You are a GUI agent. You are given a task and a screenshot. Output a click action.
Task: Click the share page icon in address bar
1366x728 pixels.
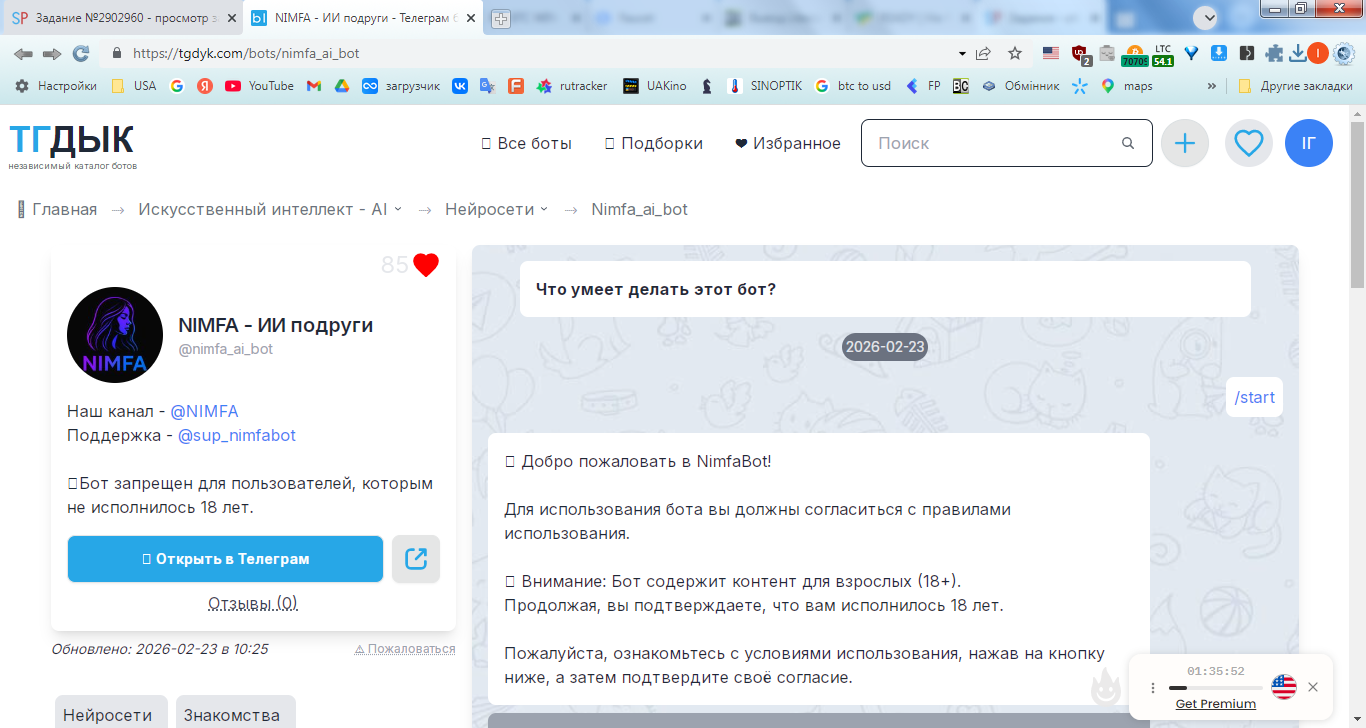[x=984, y=53]
